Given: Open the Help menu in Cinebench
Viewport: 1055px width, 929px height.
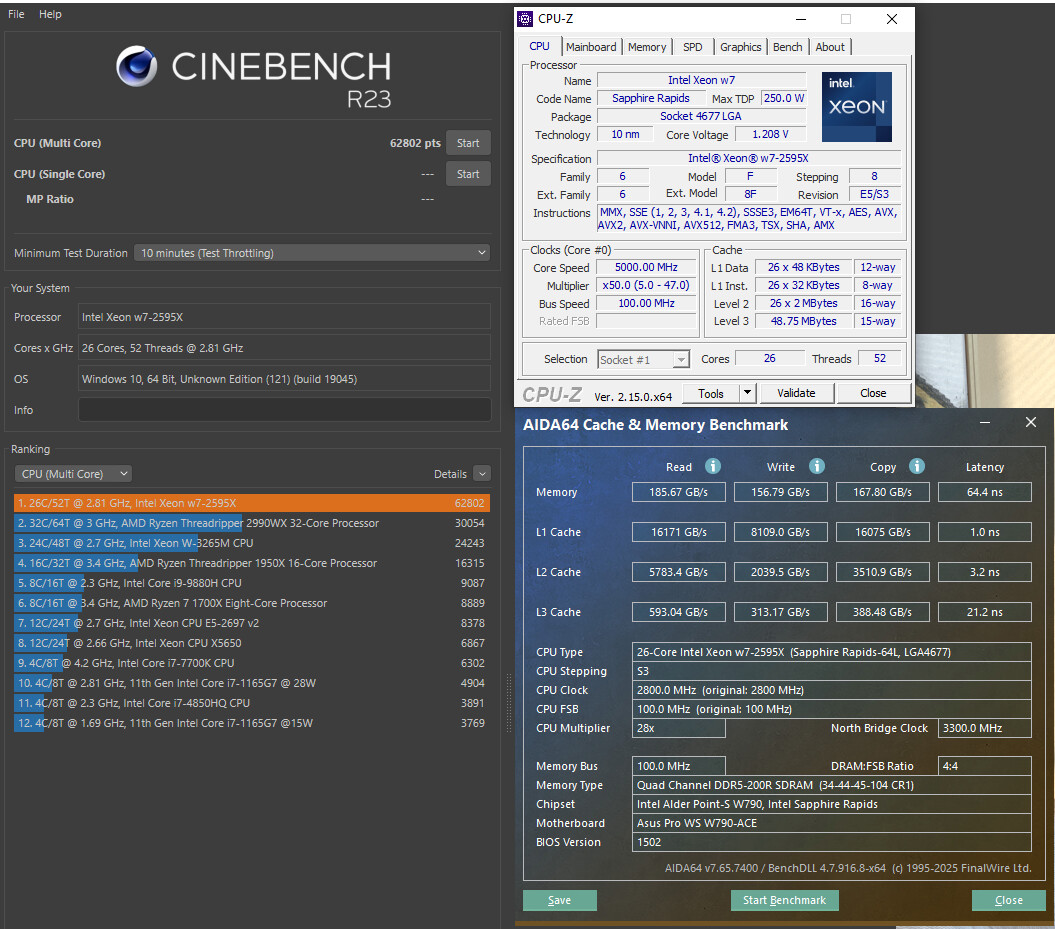Looking at the screenshot, I should (x=50, y=14).
